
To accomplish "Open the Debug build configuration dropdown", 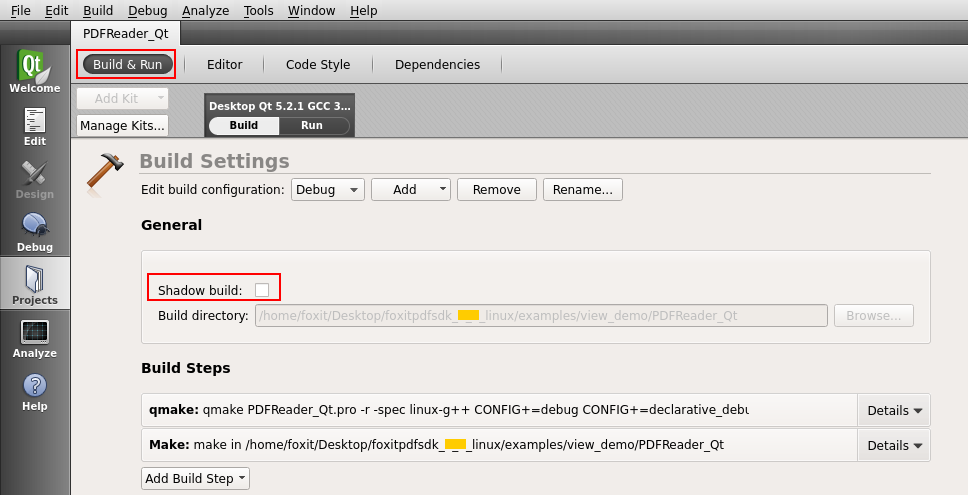I will tap(328, 189).
